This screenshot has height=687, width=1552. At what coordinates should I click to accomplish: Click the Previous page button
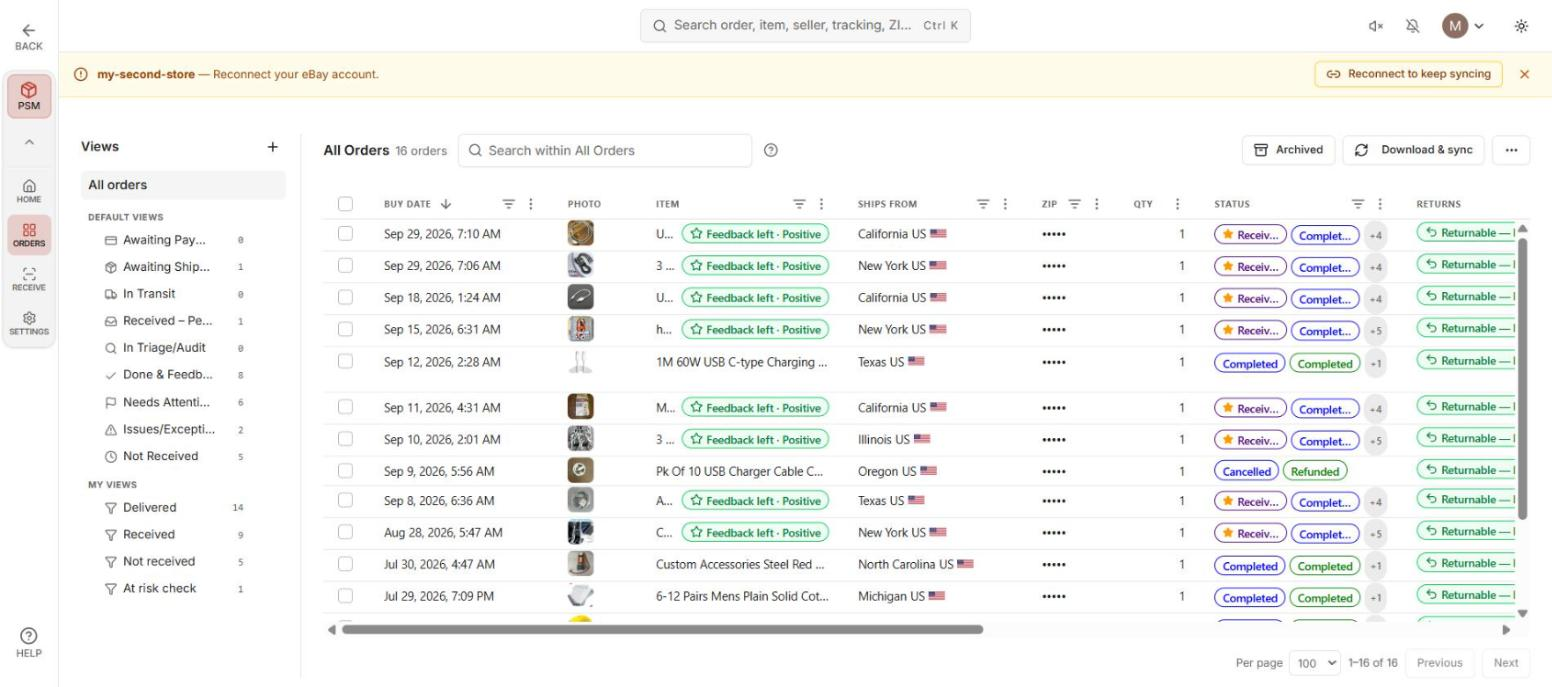coord(1439,663)
